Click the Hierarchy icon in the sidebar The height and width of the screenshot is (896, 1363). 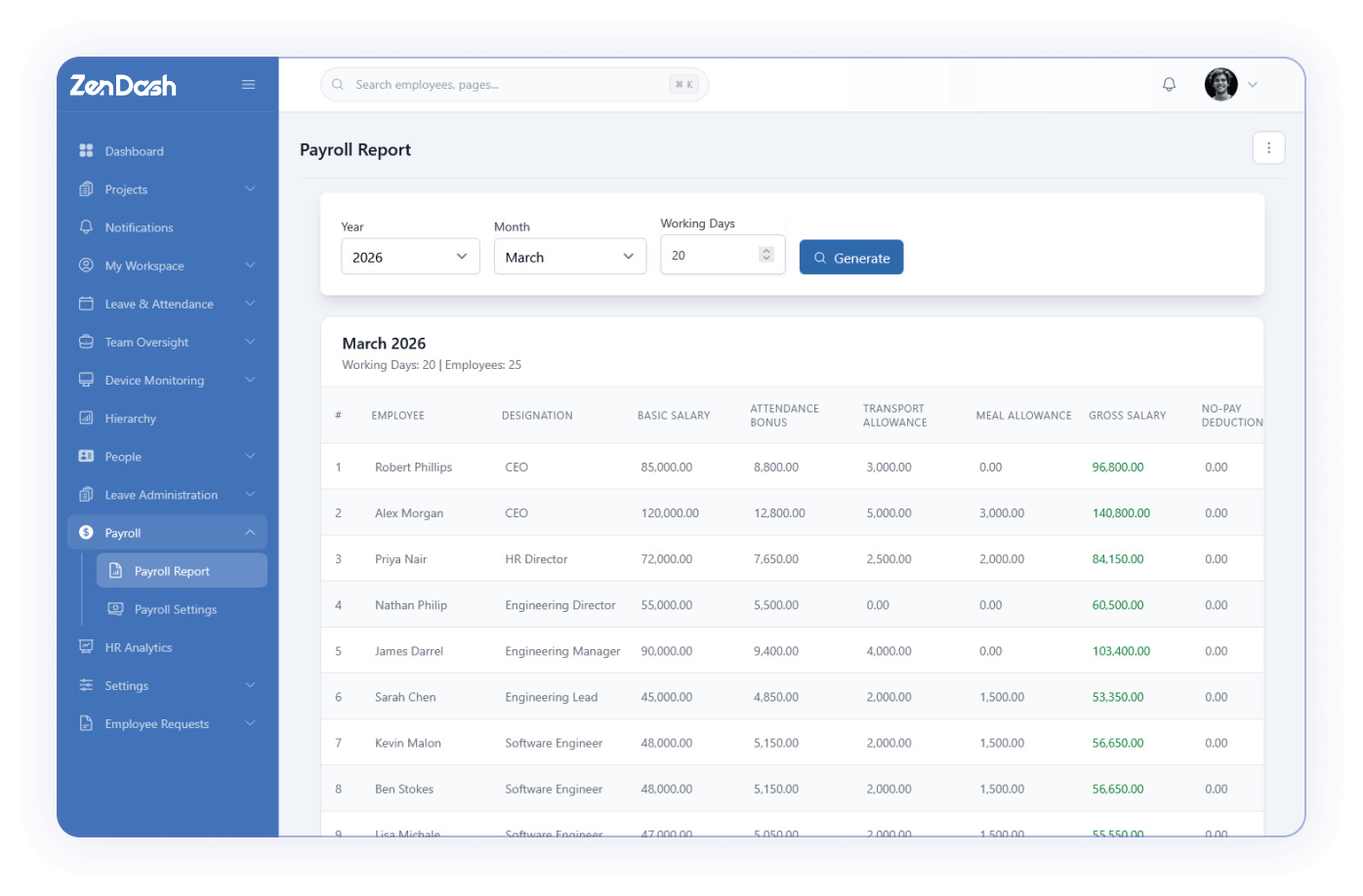(86, 418)
